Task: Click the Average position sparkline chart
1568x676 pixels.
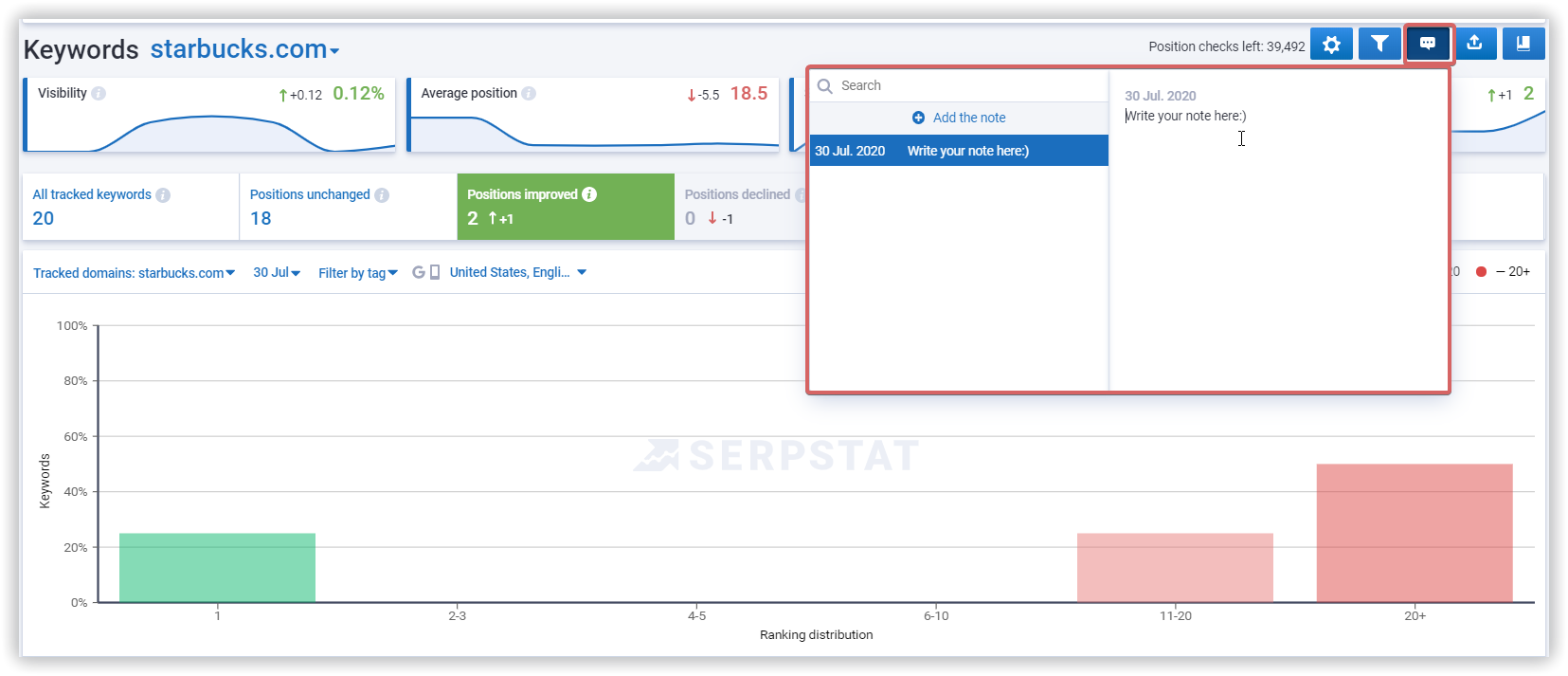Action: (595, 133)
